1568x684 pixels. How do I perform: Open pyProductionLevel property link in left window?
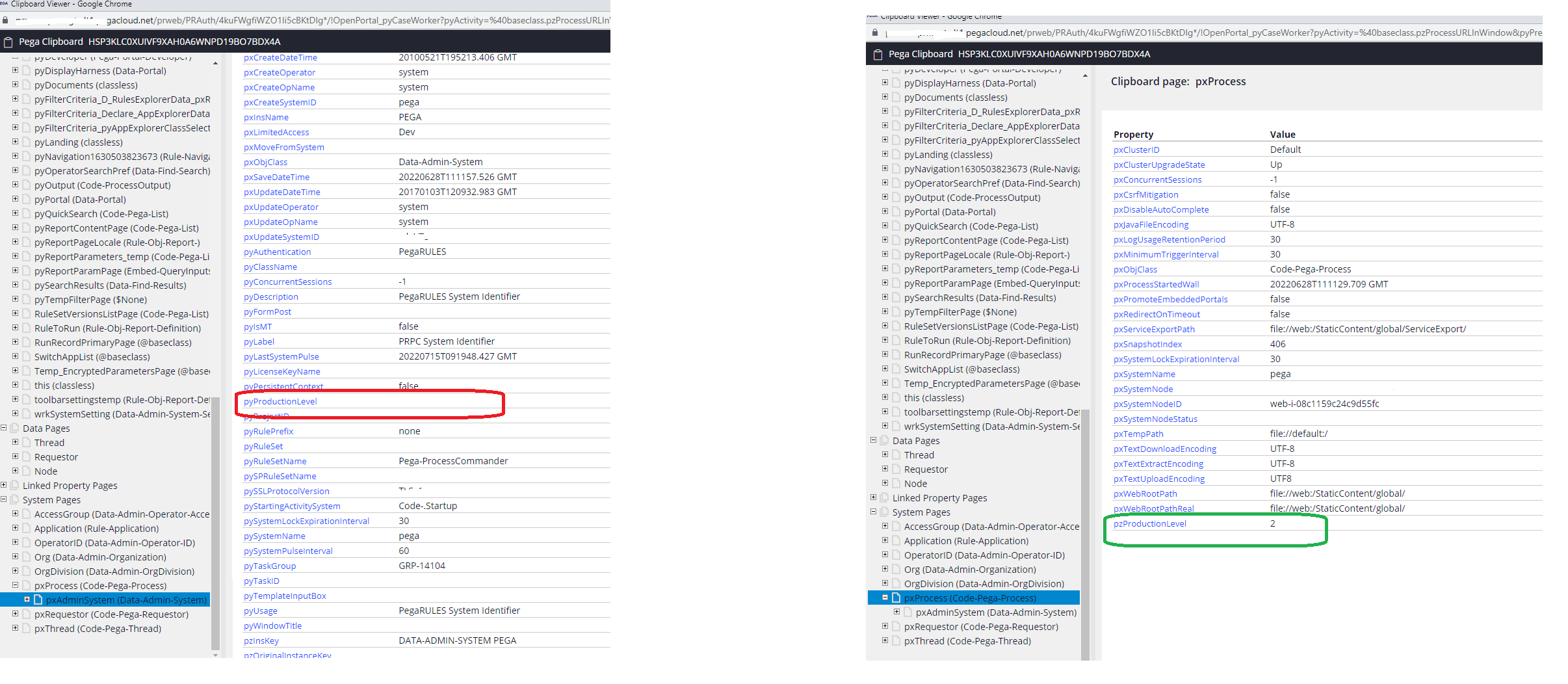[x=280, y=402]
